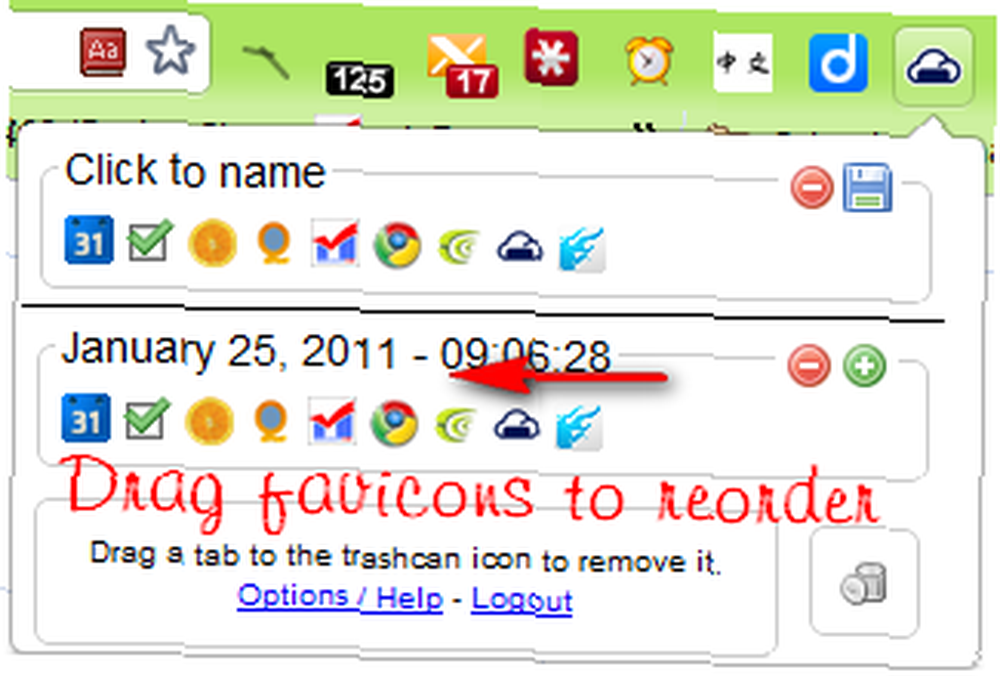Screen dimensions: 1000x676
Task: Restore saved session with green plus button
Action: tap(865, 366)
